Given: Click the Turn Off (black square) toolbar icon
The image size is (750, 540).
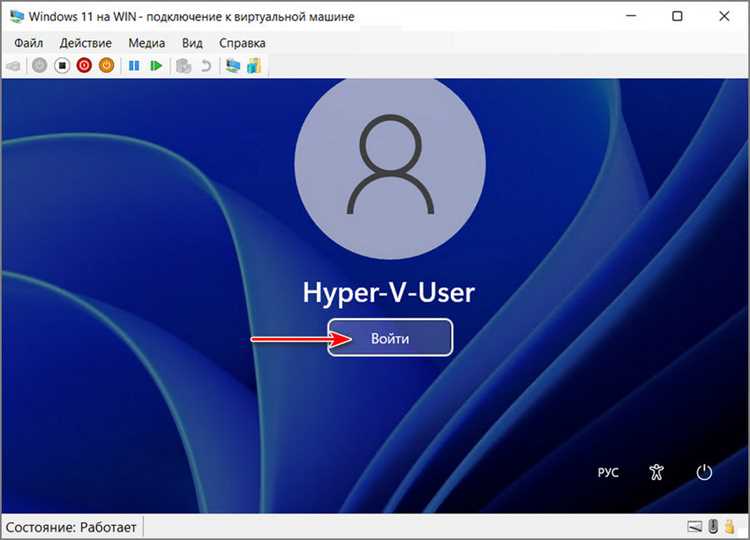Looking at the screenshot, I should coord(62,66).
